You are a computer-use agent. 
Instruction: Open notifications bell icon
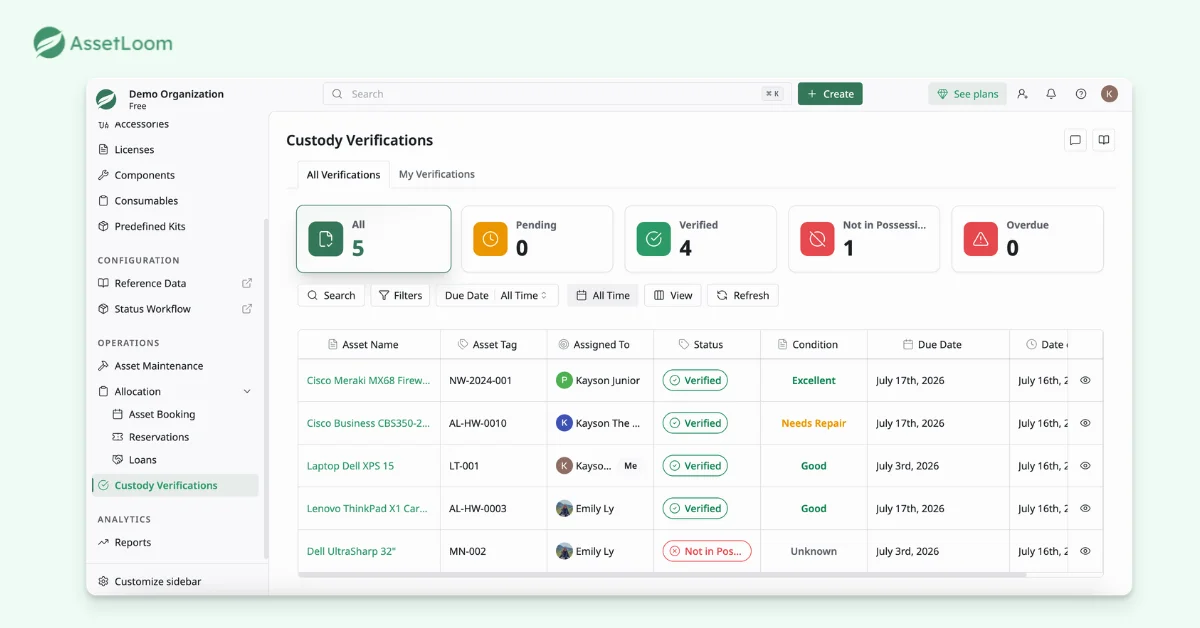1051,94
